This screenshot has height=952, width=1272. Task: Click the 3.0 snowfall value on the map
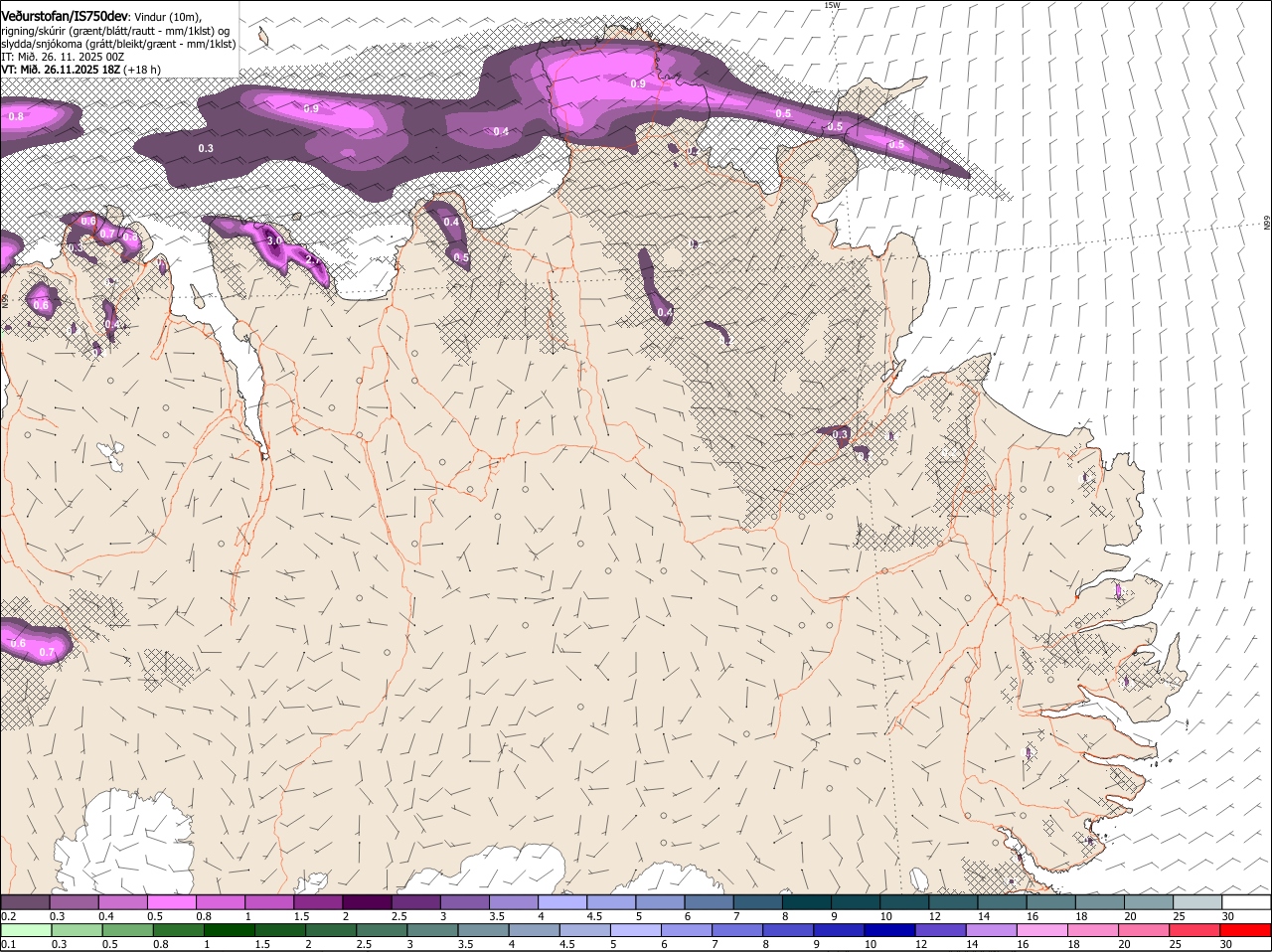[274, 240]
